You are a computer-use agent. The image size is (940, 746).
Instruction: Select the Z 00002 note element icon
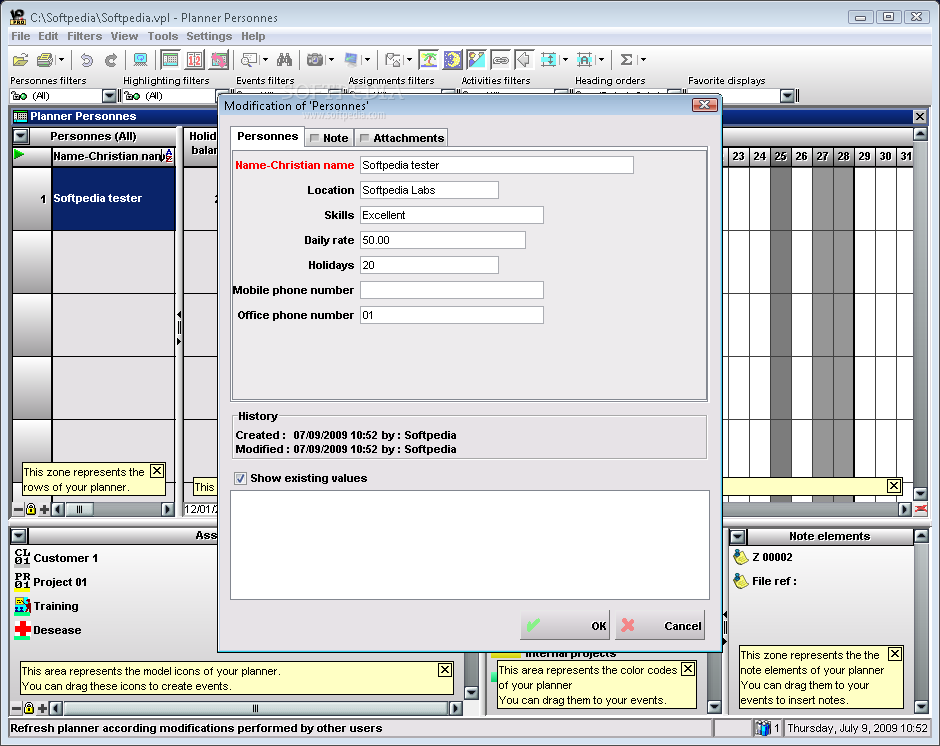click(x=741, y=557)
